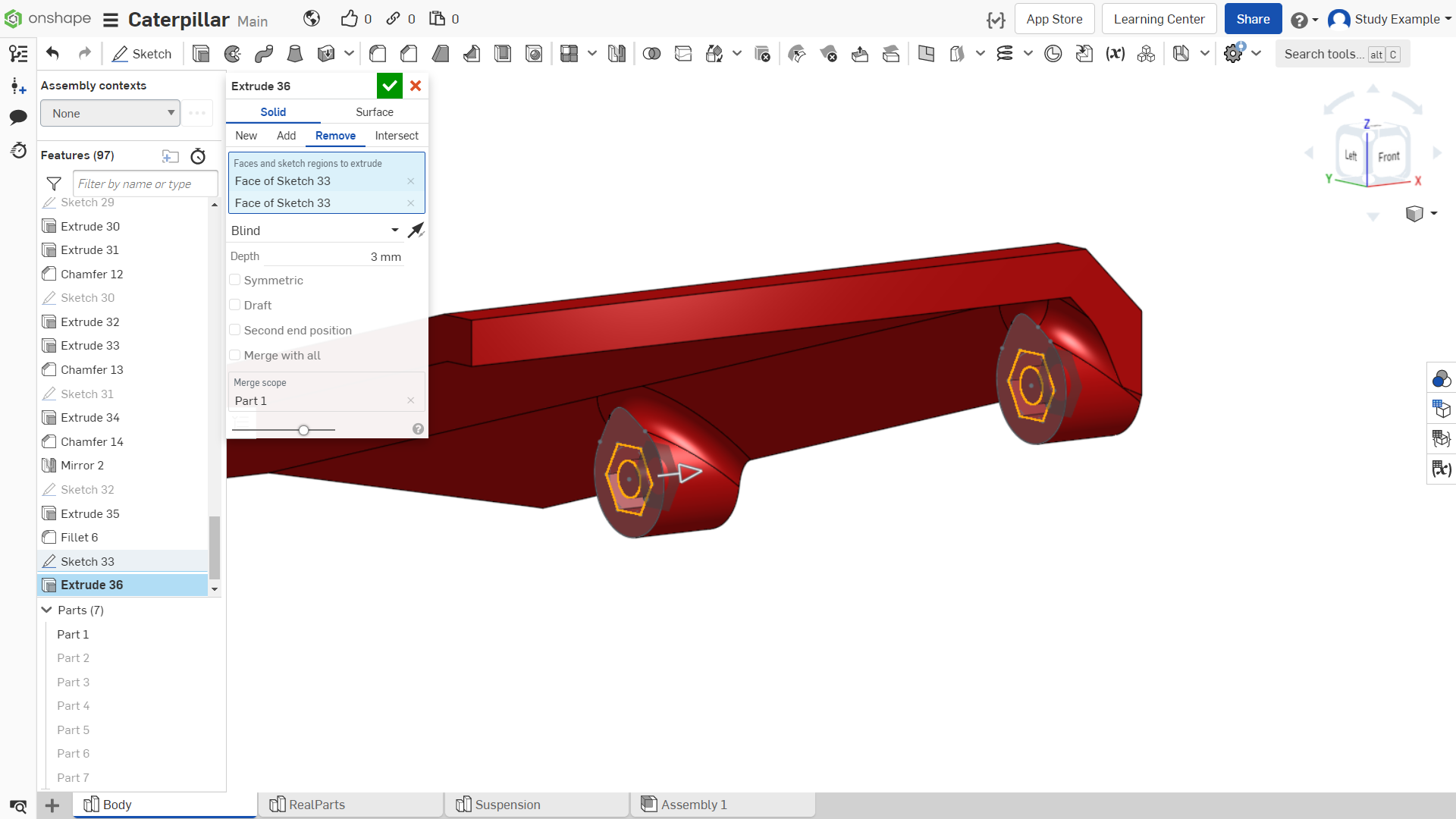1456x819 pixels.
Task: Select the Thicken tool icon
Action: (326, 54)
